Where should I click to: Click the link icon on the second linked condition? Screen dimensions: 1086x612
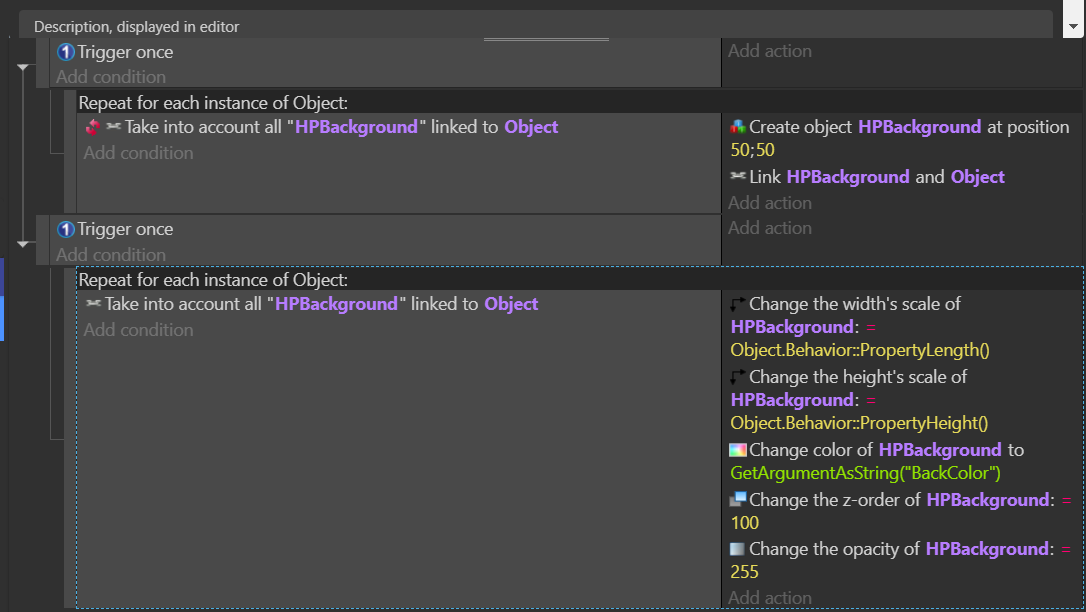click(94, 304)
